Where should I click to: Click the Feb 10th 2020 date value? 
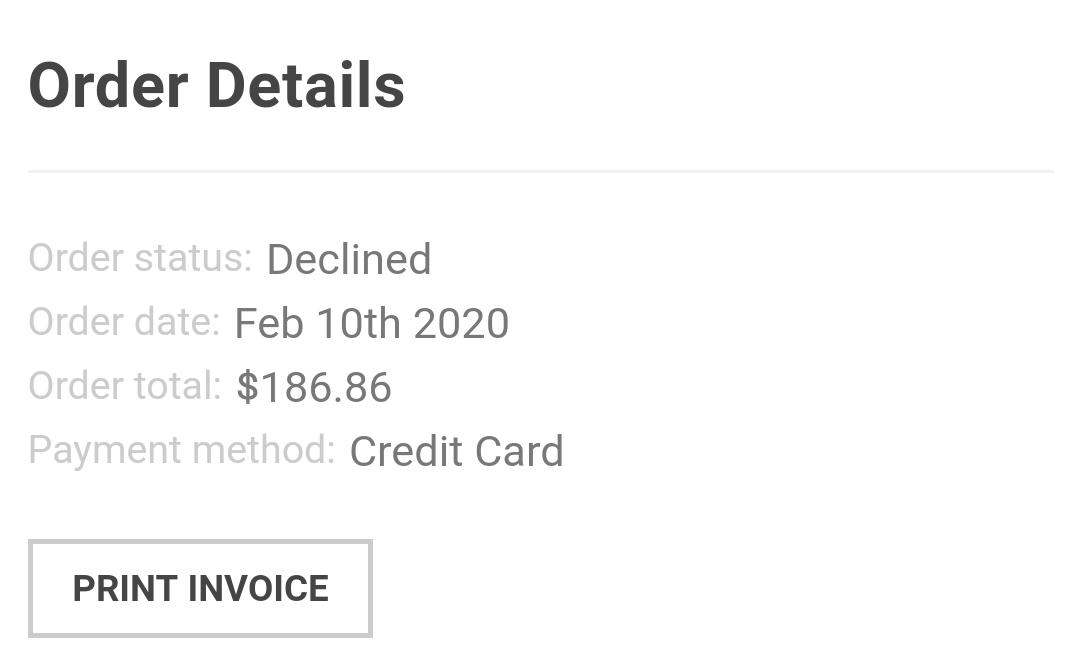[371, 324]
